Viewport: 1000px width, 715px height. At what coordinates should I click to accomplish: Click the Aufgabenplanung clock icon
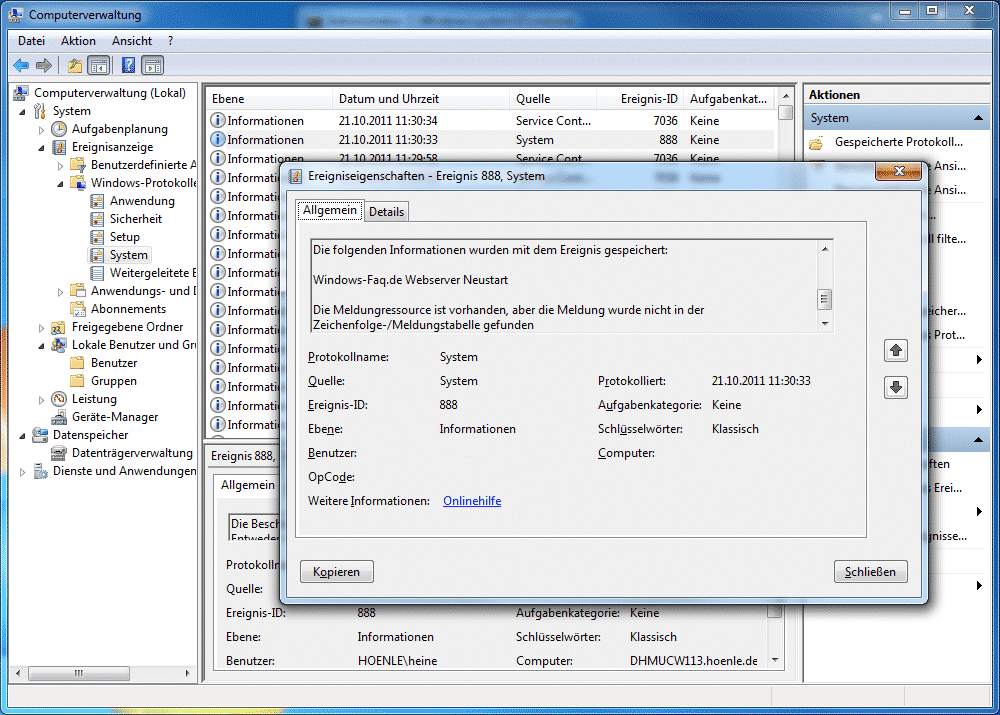[59, 129]
